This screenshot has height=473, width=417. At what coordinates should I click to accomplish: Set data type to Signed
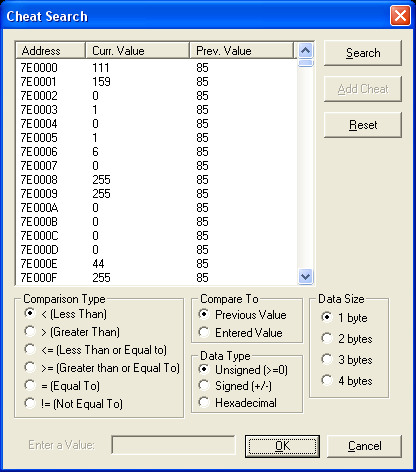(x=235, y=386)
